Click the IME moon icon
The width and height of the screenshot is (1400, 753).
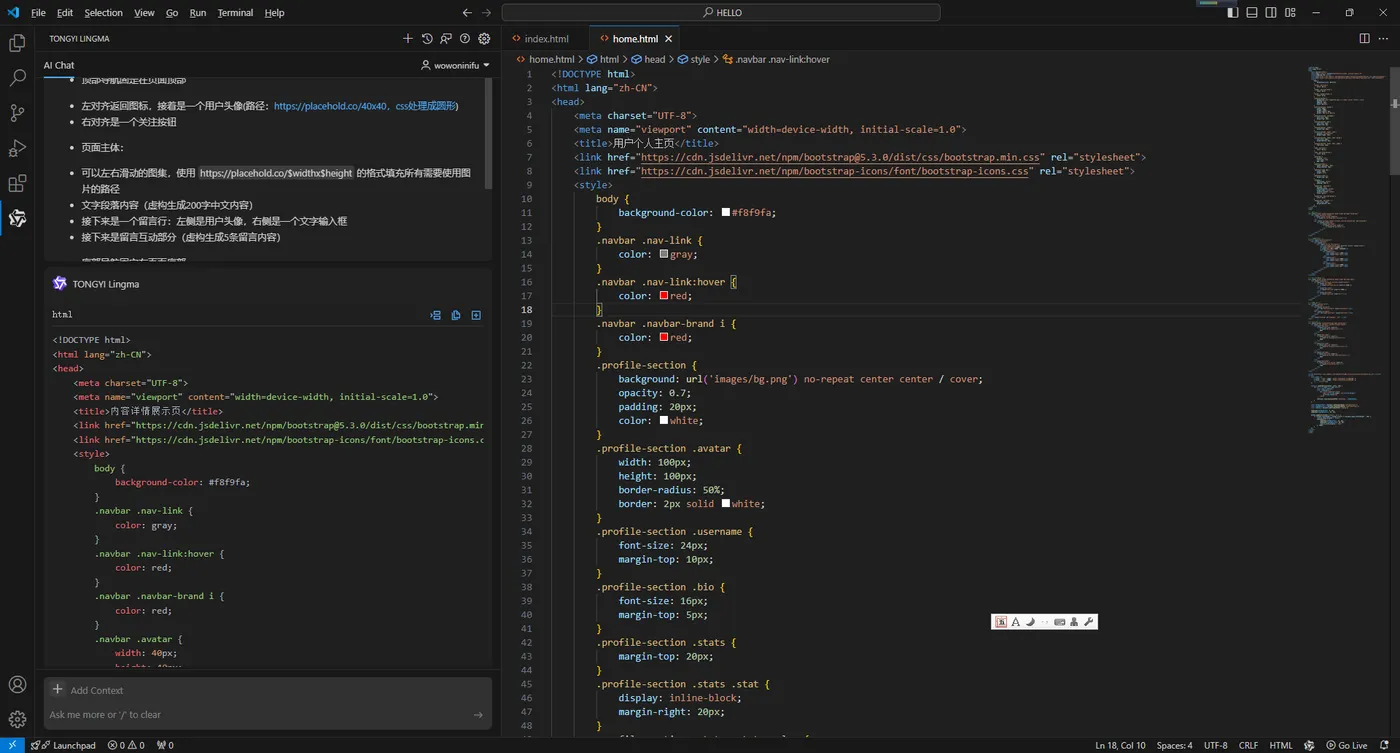1030,622
